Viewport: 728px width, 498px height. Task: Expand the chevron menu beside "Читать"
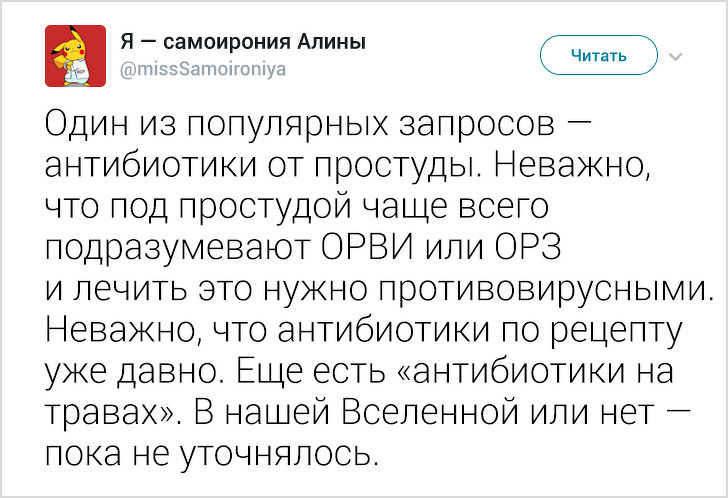click(x=672, y=56)
